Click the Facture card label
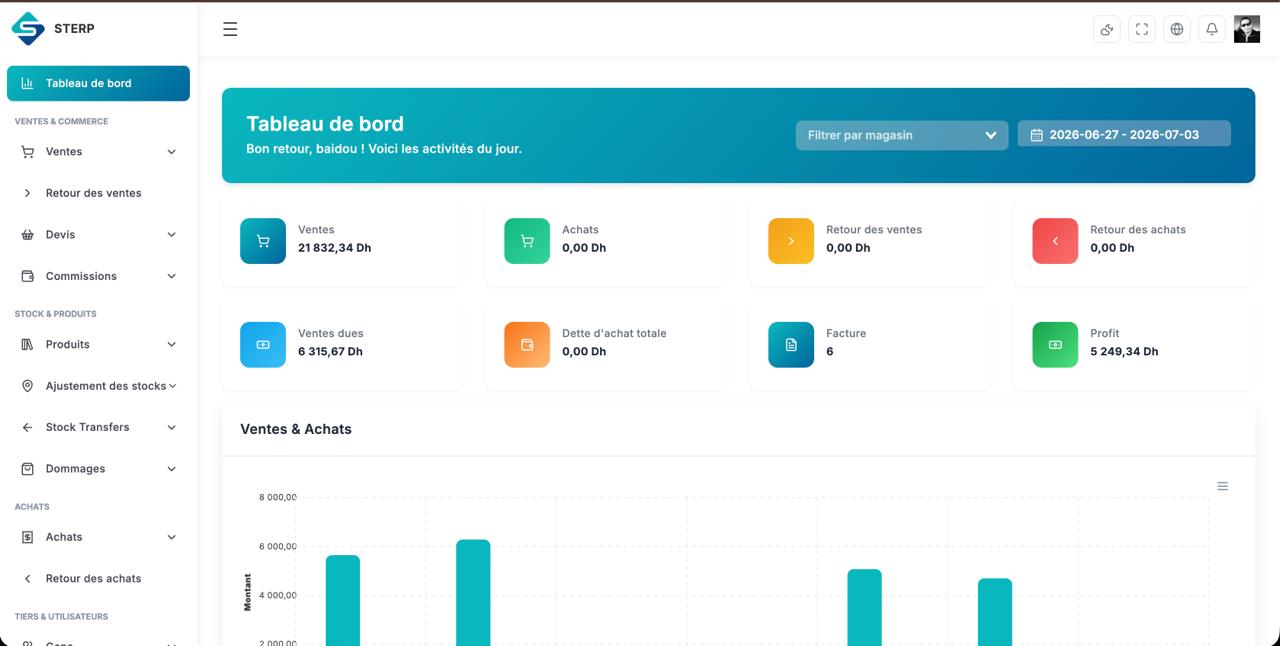The height and width of the screenshot is (646, 1280). (846, 334)
